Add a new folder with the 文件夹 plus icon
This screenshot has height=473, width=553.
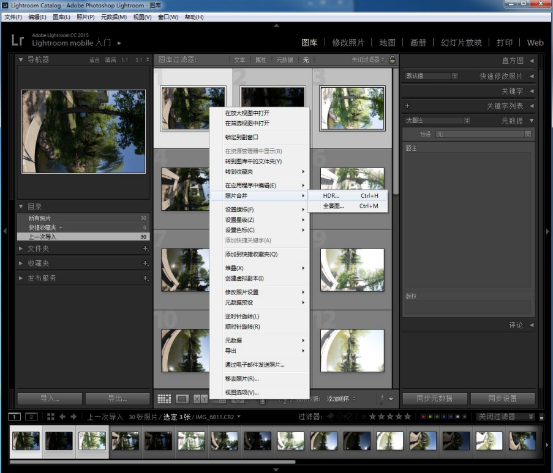pyautogui.click(x=146, y=249)
